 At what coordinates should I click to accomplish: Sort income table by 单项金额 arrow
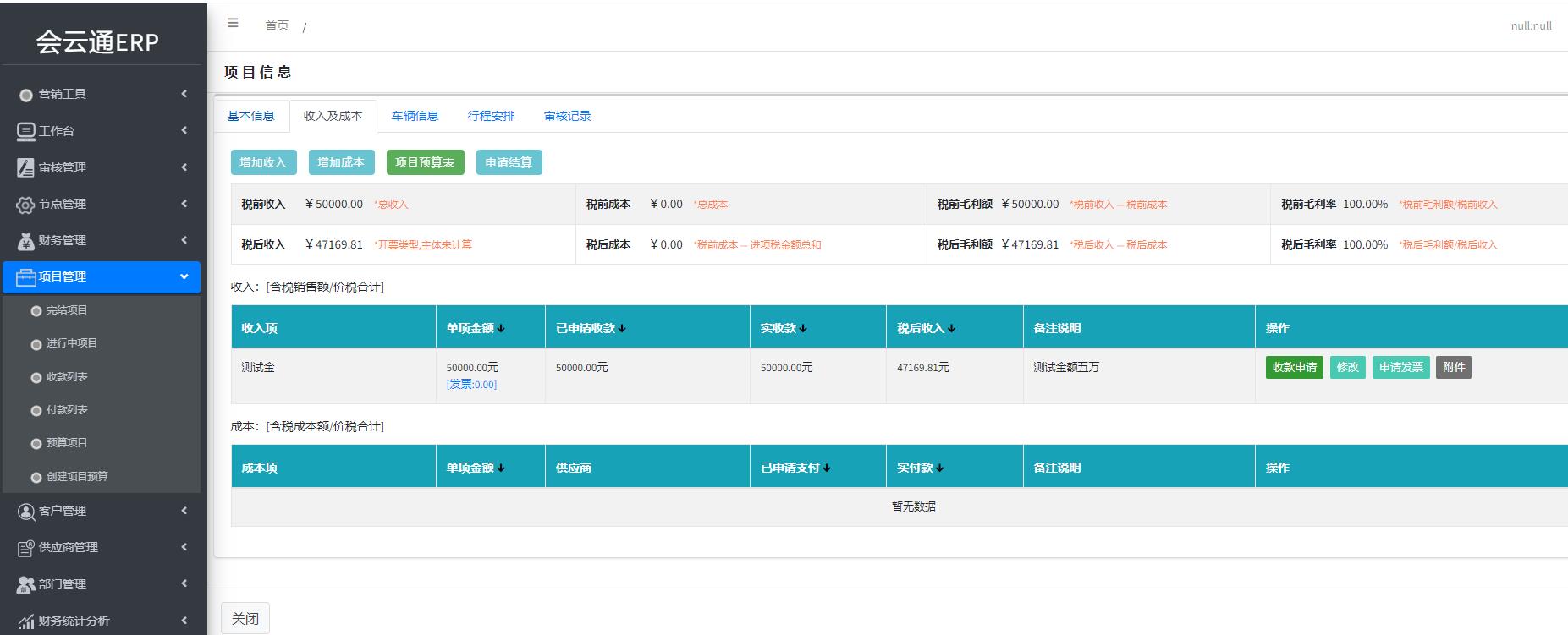point(501,329)
